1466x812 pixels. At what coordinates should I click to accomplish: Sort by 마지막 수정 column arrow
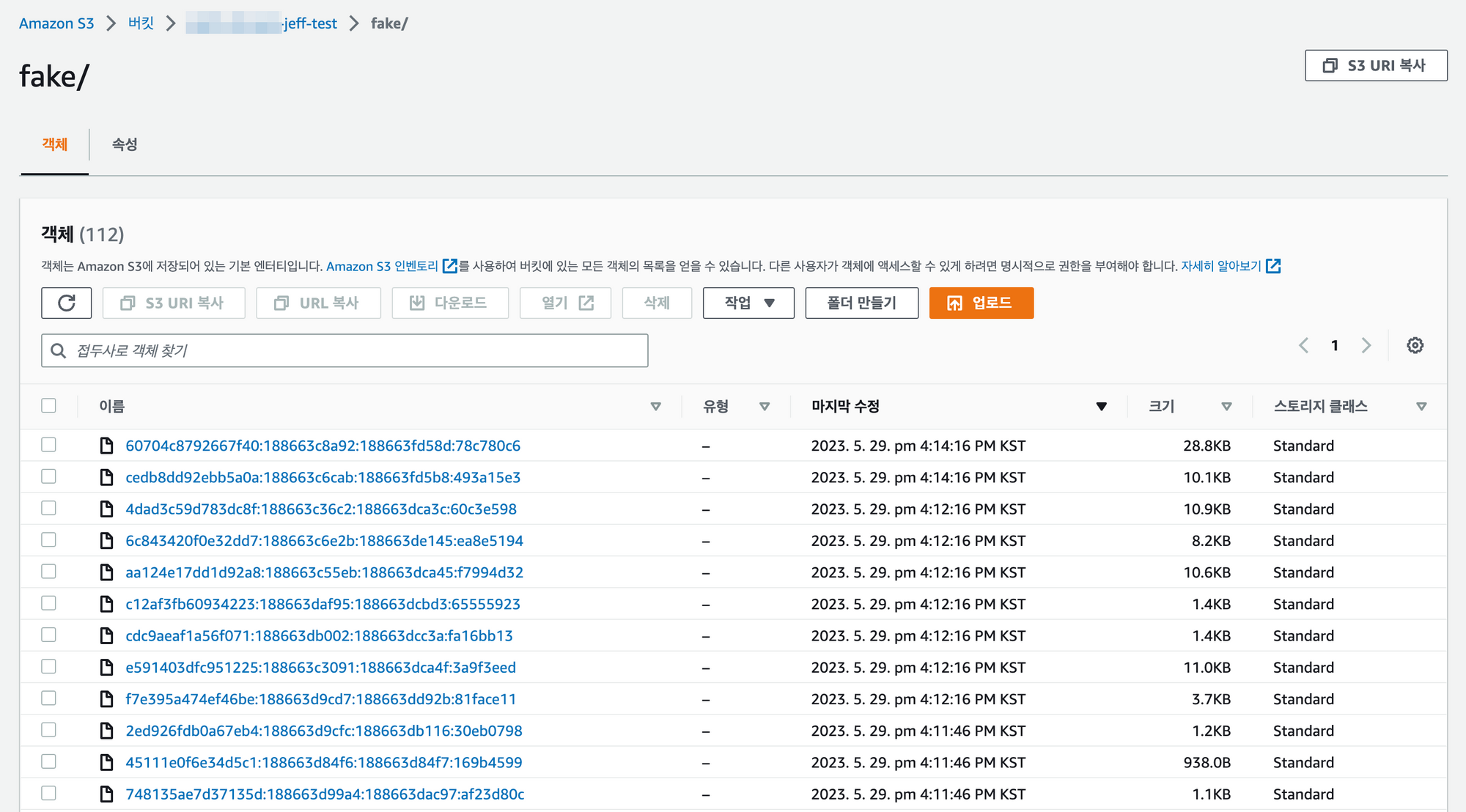point(1101,407)
